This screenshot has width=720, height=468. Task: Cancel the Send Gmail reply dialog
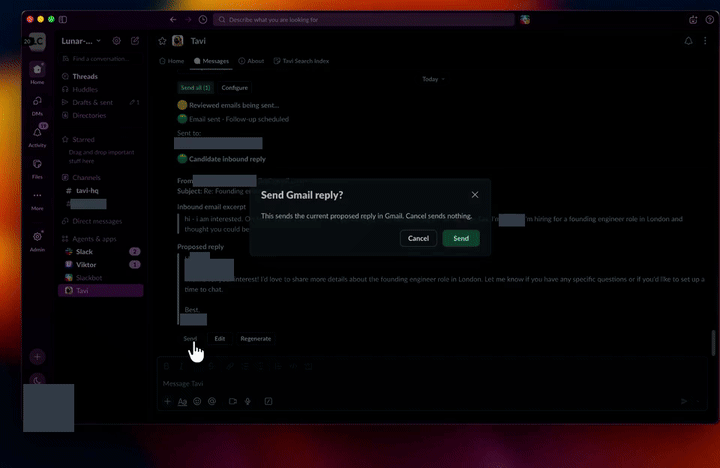(x=418, y=238)
